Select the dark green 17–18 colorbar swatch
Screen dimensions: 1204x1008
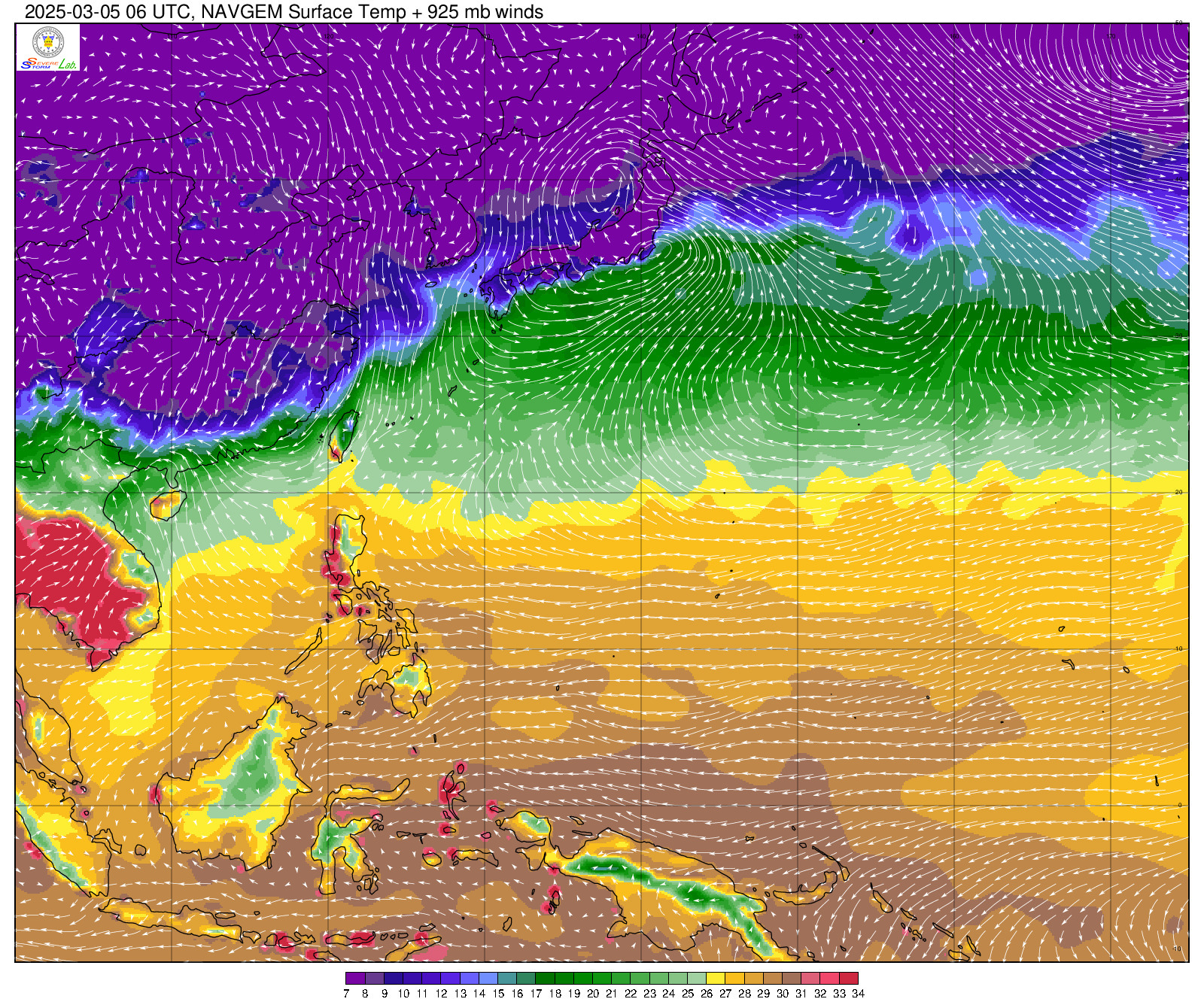[x=545, y=978]
